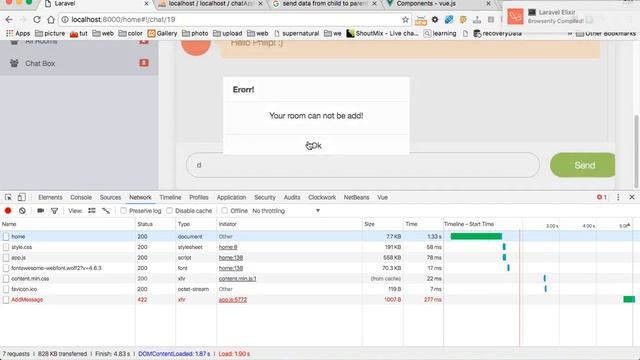
Task: Open the Vue DevTools tab
Action: click(x=382, y=197)
